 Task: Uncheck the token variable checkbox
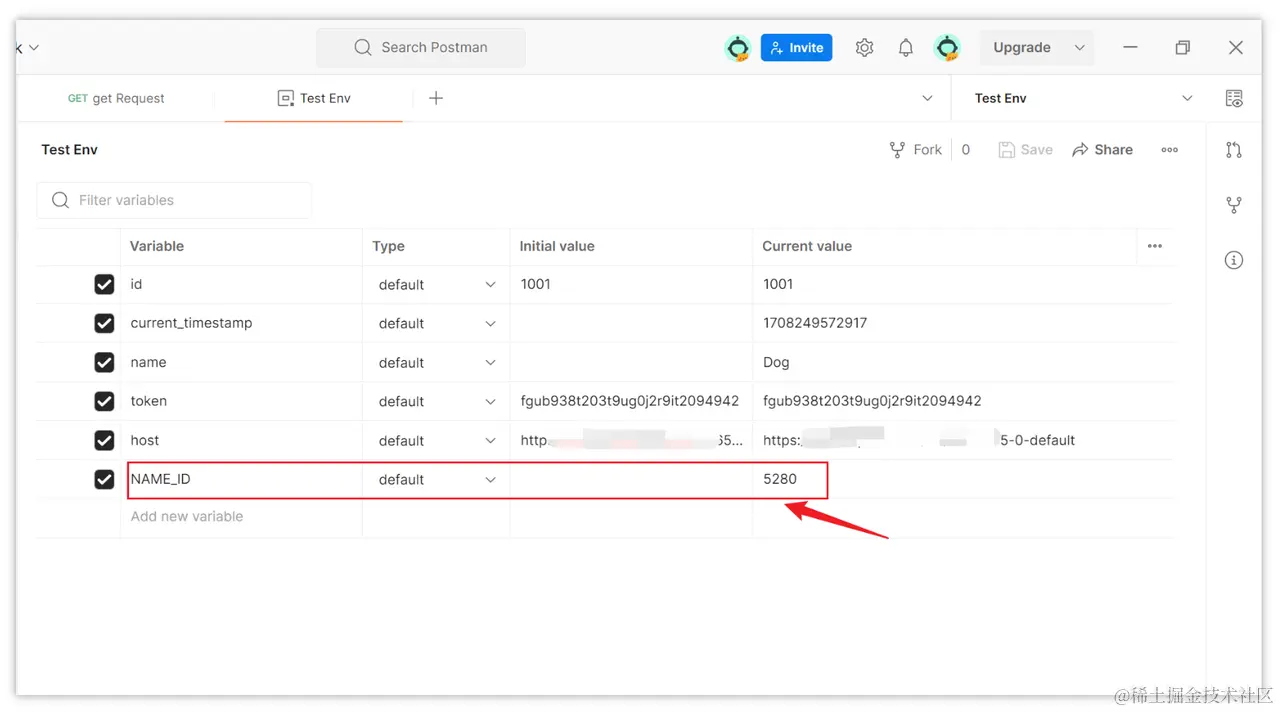coord(104,402)
